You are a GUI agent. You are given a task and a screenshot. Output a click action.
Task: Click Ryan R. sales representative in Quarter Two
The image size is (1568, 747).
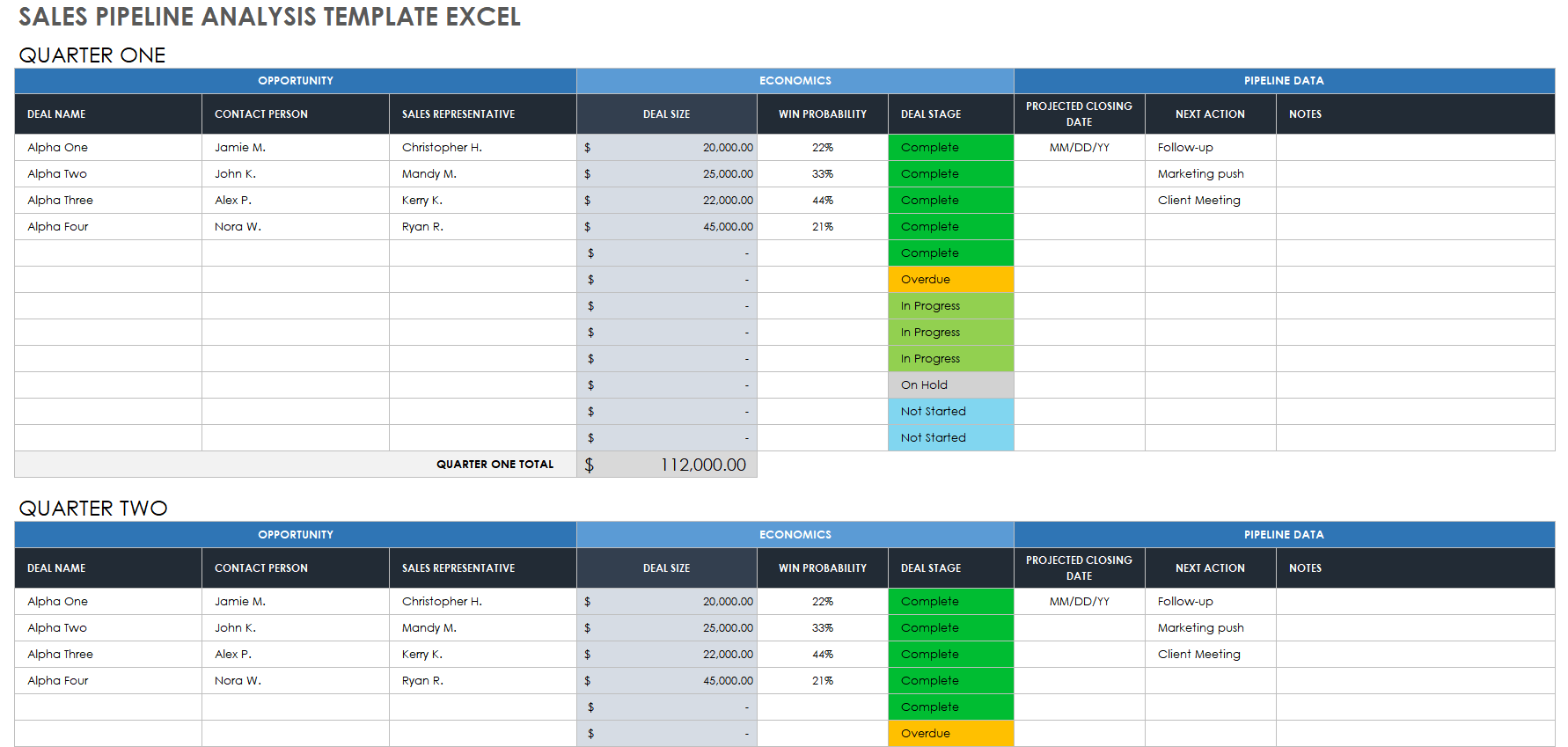point(422,681)
